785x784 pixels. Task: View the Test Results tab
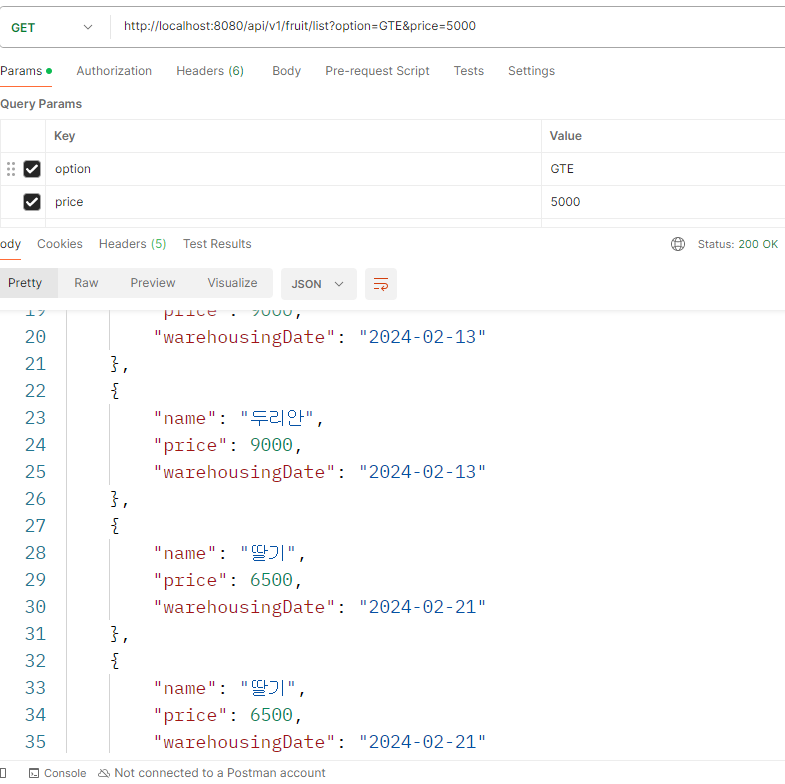pyautogui.click(x=217, y=244)
